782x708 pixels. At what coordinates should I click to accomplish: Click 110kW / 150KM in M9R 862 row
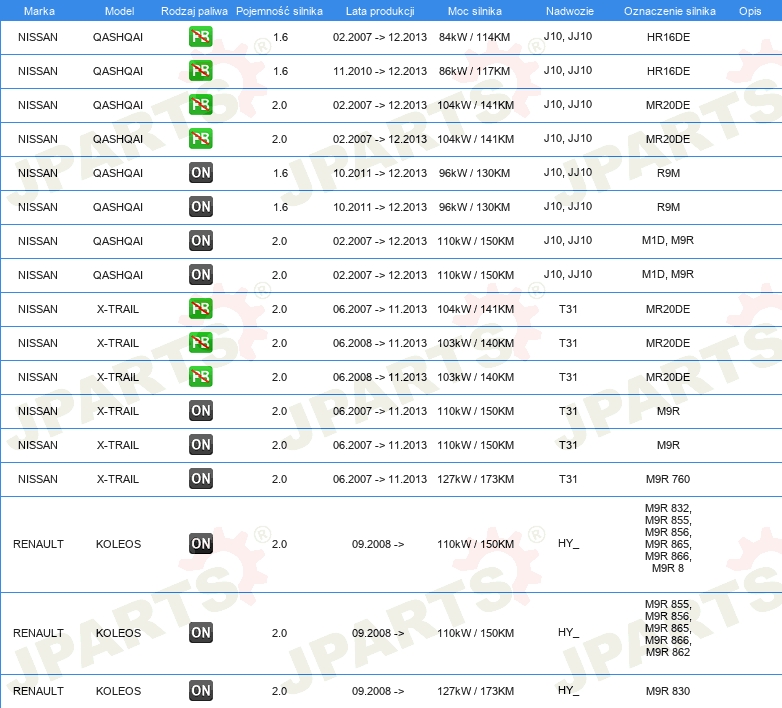(475, 633)
